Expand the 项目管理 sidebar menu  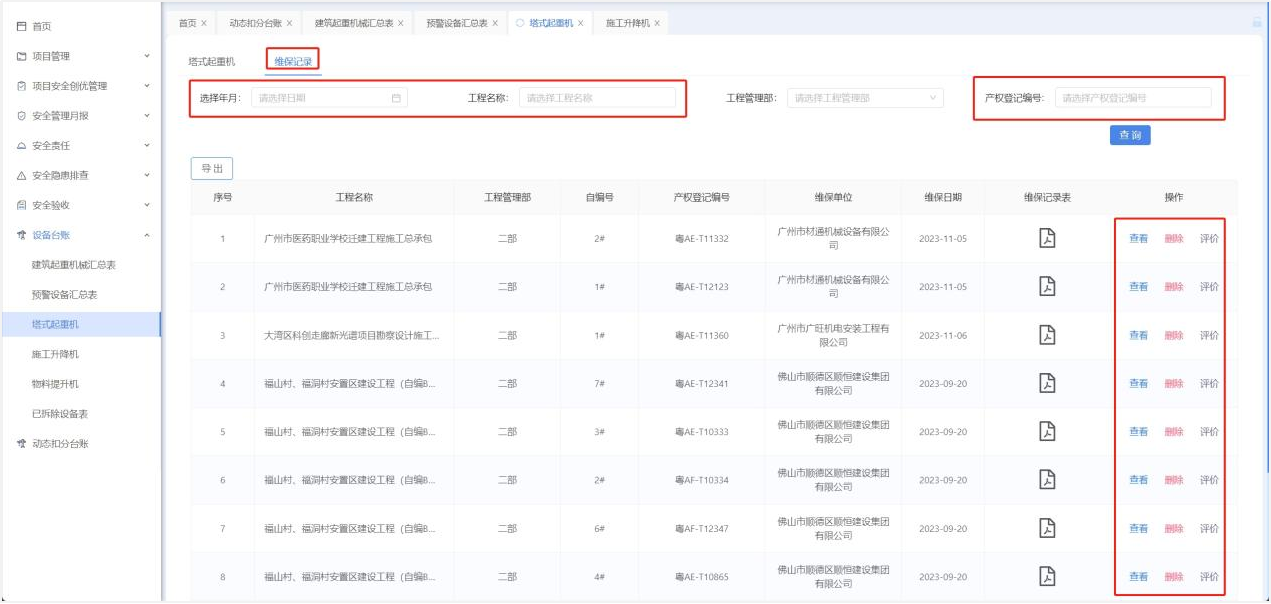point(147,56)
